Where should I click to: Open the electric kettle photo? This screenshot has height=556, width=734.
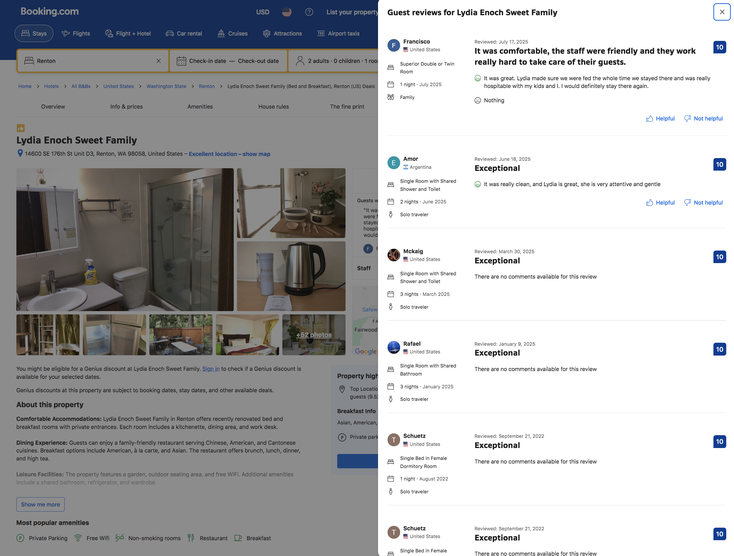[x=291, y=276]
